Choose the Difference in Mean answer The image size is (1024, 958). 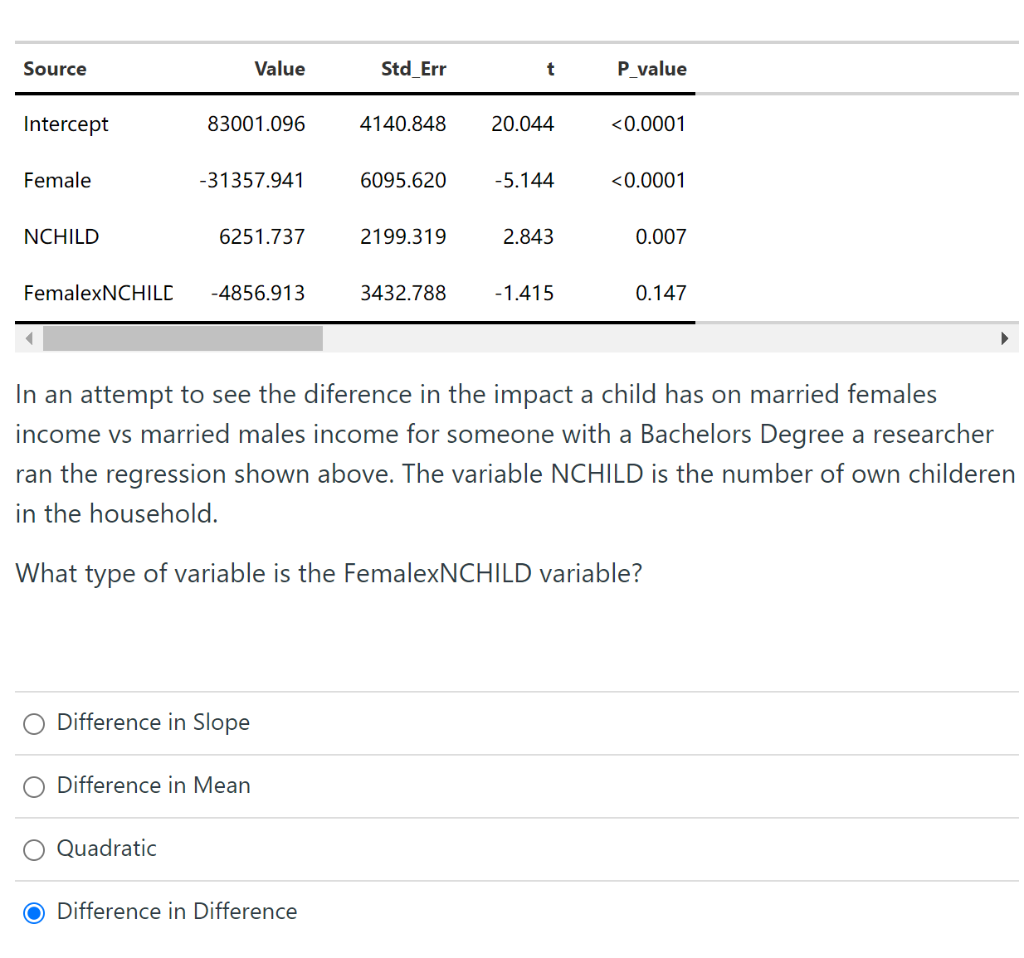click(x=34, y=786)
